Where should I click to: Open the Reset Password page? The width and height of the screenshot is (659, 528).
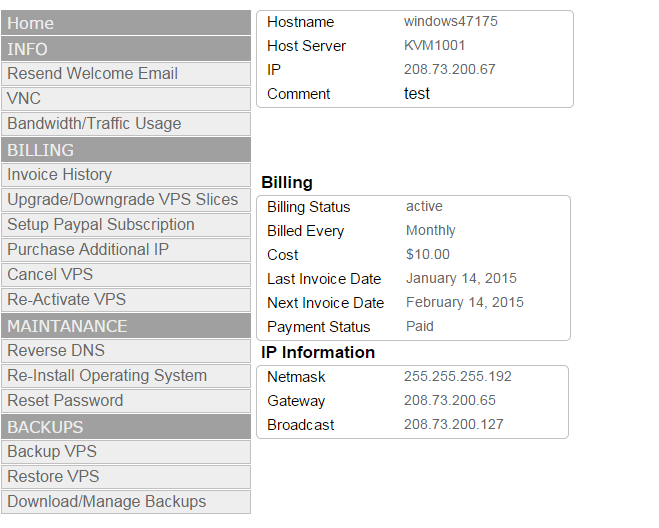(126, 401)
